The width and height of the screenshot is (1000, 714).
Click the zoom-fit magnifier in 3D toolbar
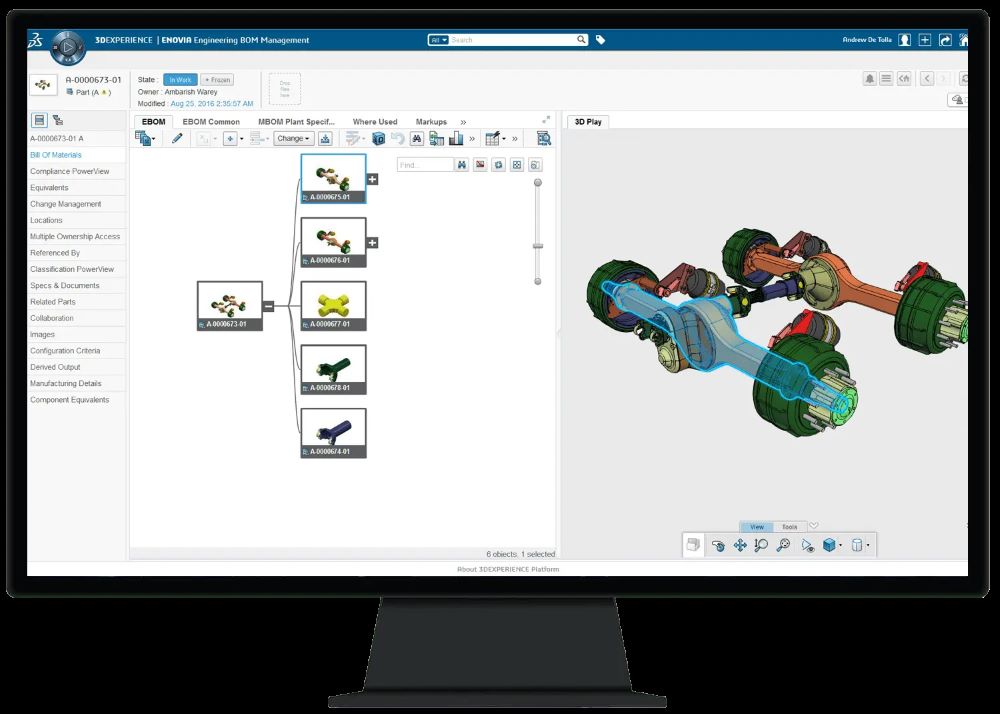coord(783,546)
